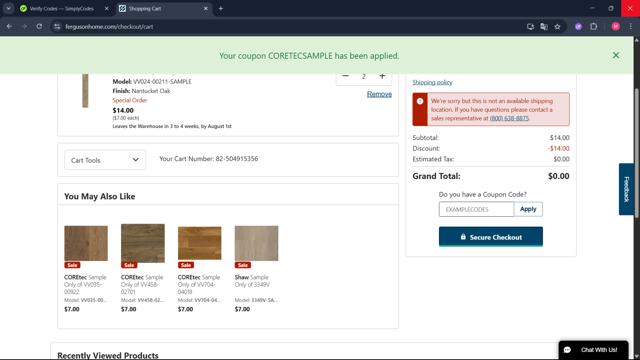Click Shaw Sample Only of 3349V title
Image resolution: width=640 pixels, height=360 pixels.
coord(252,281)
